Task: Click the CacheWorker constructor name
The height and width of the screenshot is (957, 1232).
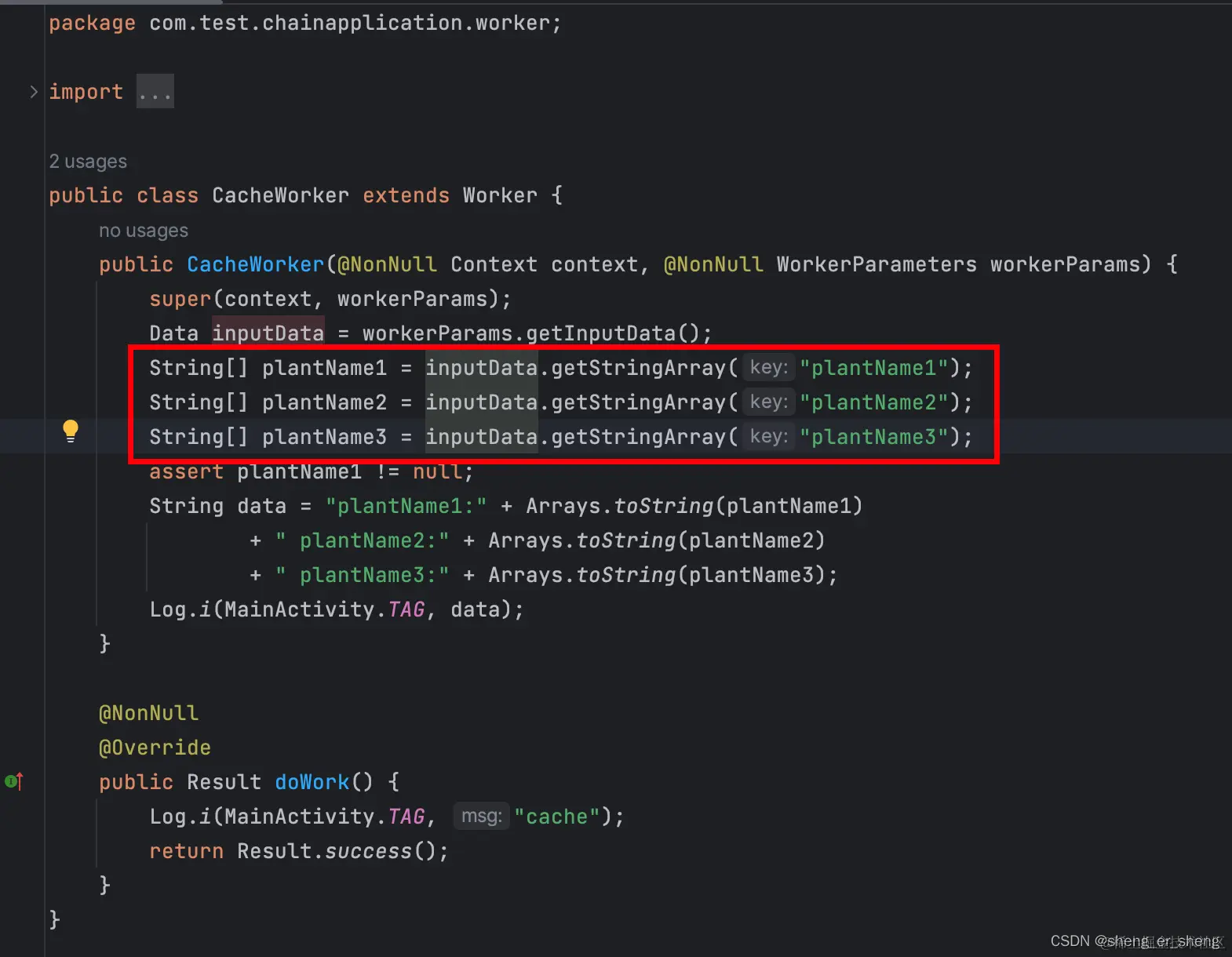Action: 255,264
